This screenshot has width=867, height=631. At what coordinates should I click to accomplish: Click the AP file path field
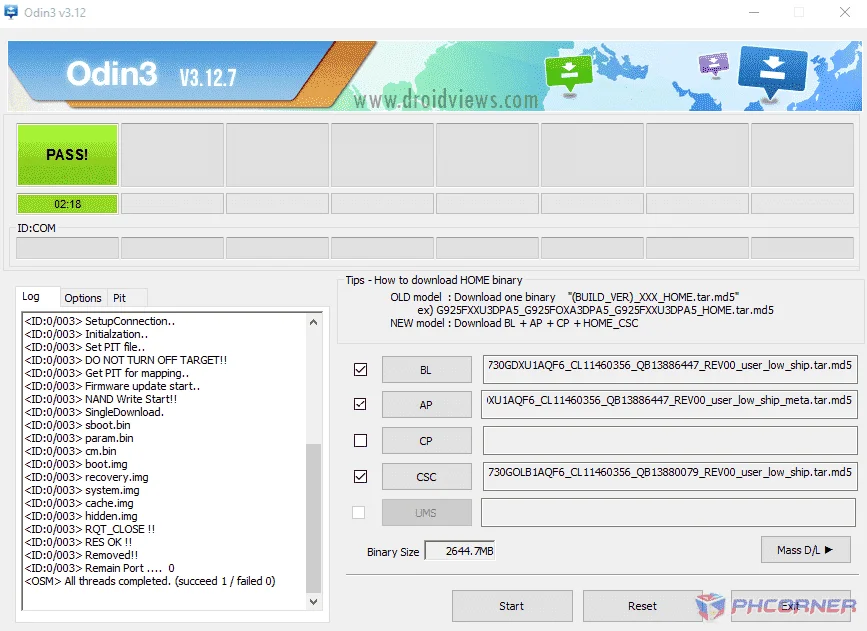point(670,404)
